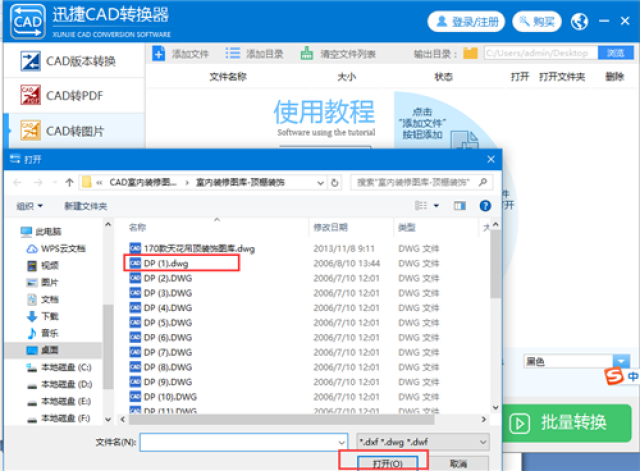Select file DP (6).DWG
The width and height of the screenshot is (640, 471).
(161, 338)
